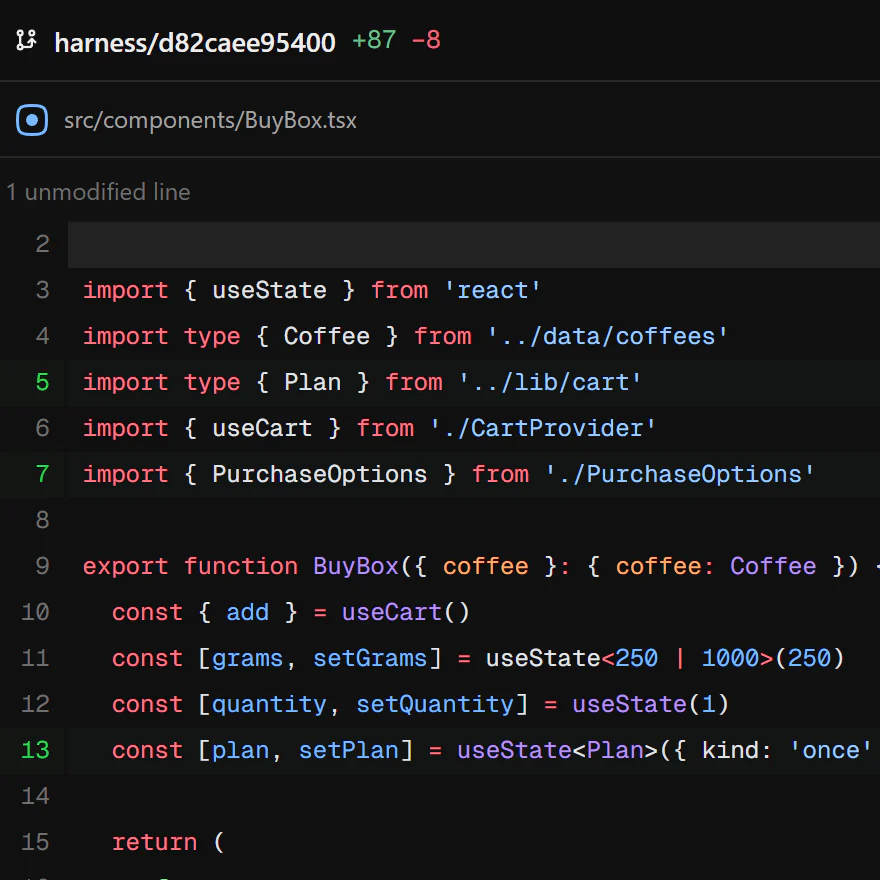The width and height of the screenshot is (880, 880).
Task: Click 'react' string on import line 3
Action: [492, 290]
